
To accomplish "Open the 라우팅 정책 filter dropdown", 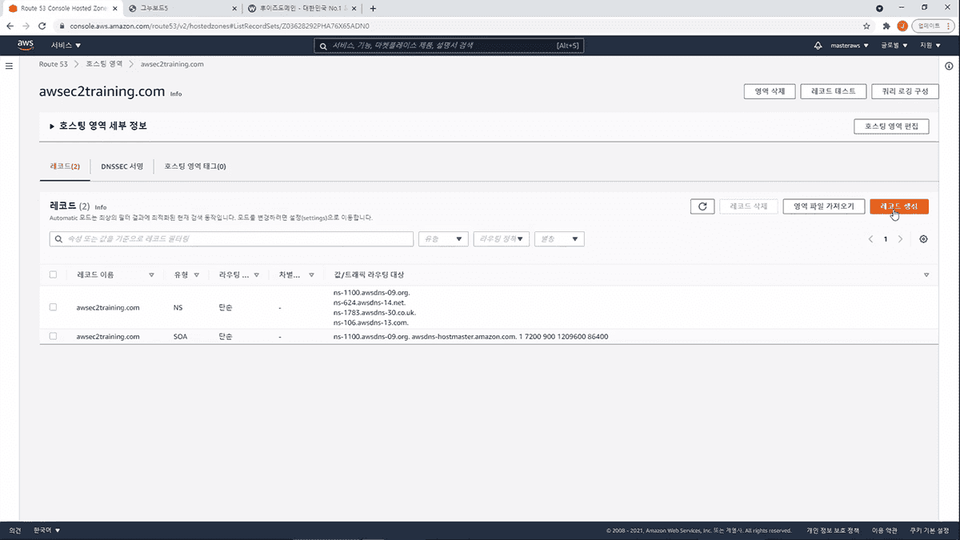I will click(x=501, y=239).
